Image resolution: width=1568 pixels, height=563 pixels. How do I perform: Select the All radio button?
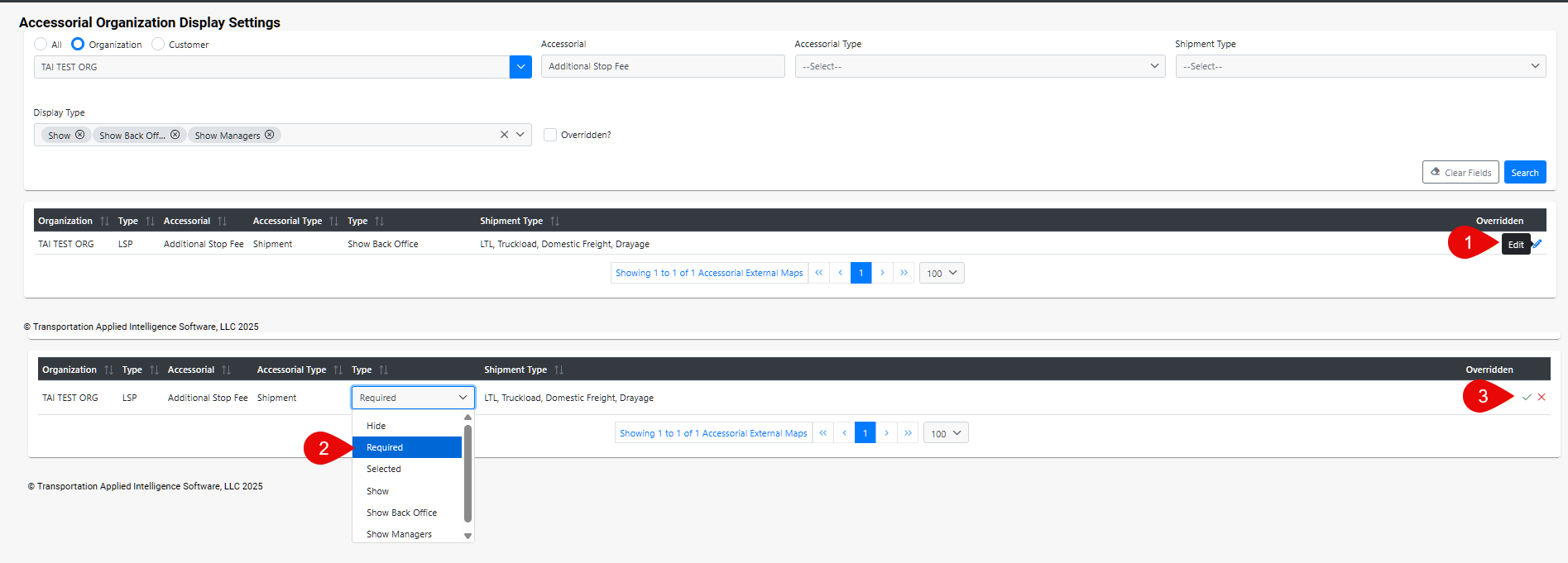click(41, 44)
